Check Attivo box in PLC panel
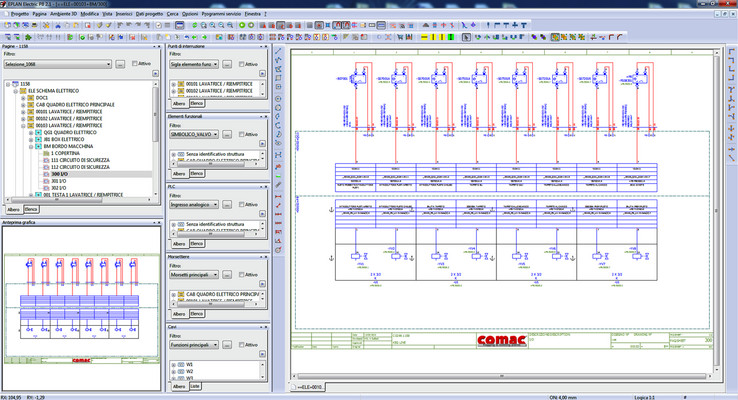Image resolution: width=738 pixels, height=400 pixels. [241, 204]
